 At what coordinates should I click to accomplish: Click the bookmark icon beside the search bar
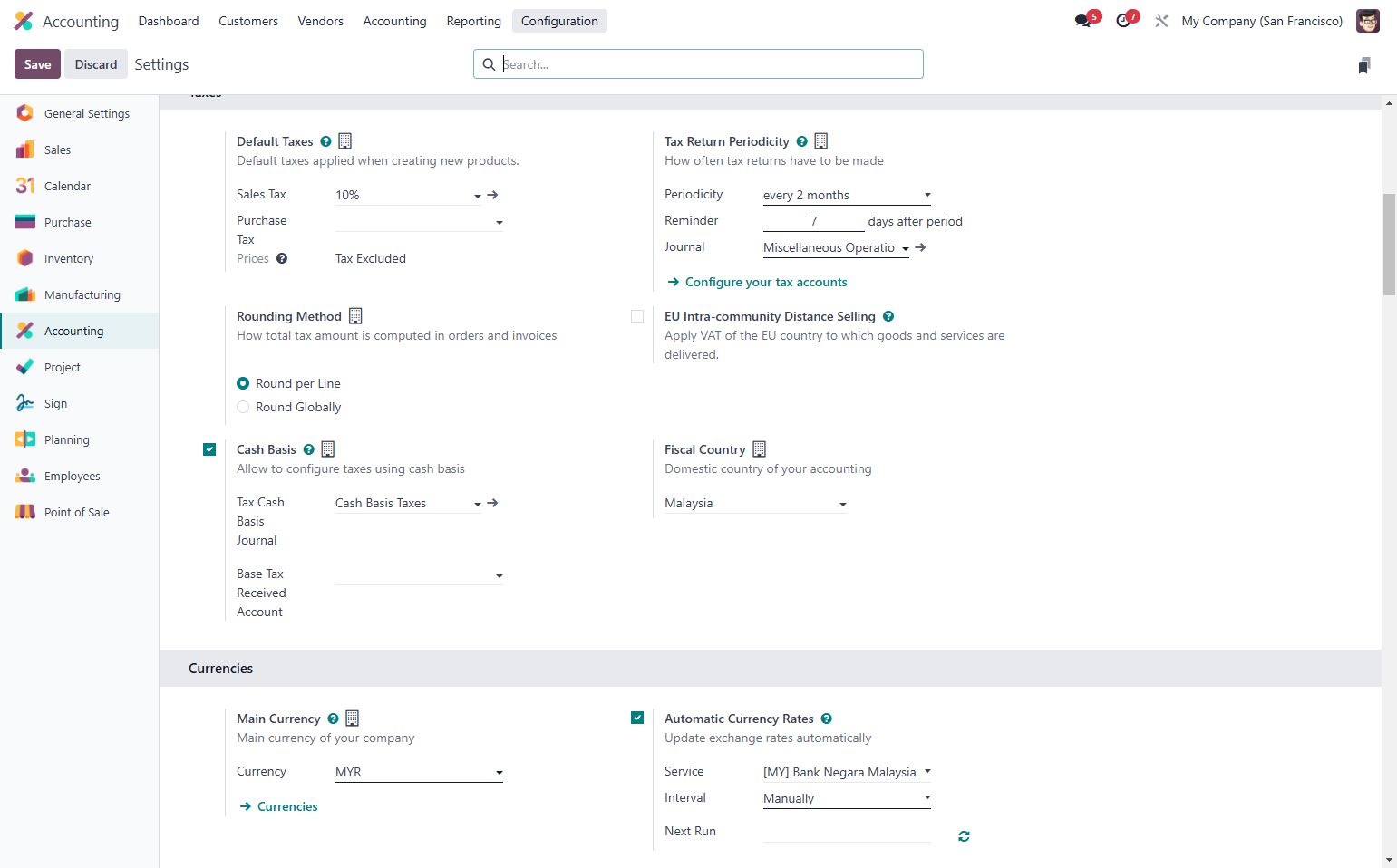(x=1364, y=65)
